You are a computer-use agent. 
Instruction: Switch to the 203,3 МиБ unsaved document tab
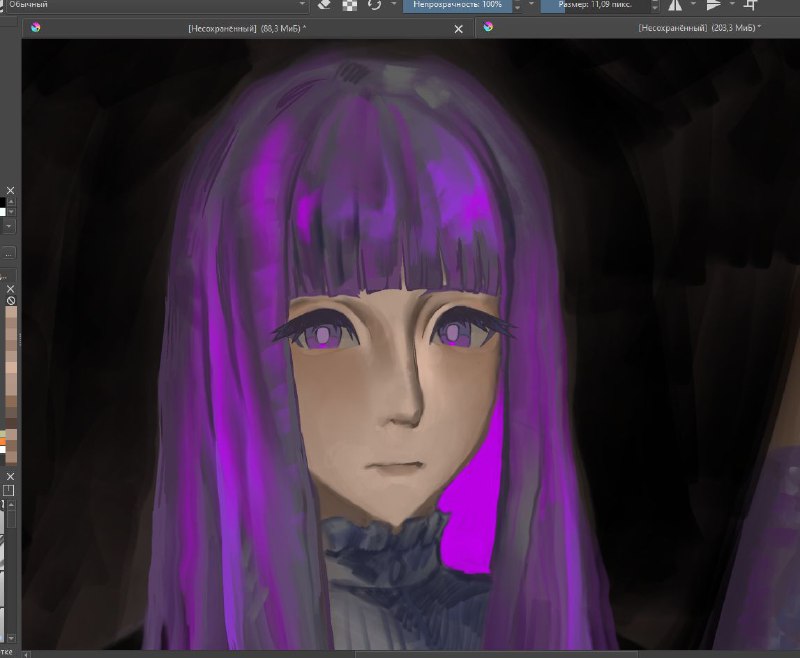[699, 28]
